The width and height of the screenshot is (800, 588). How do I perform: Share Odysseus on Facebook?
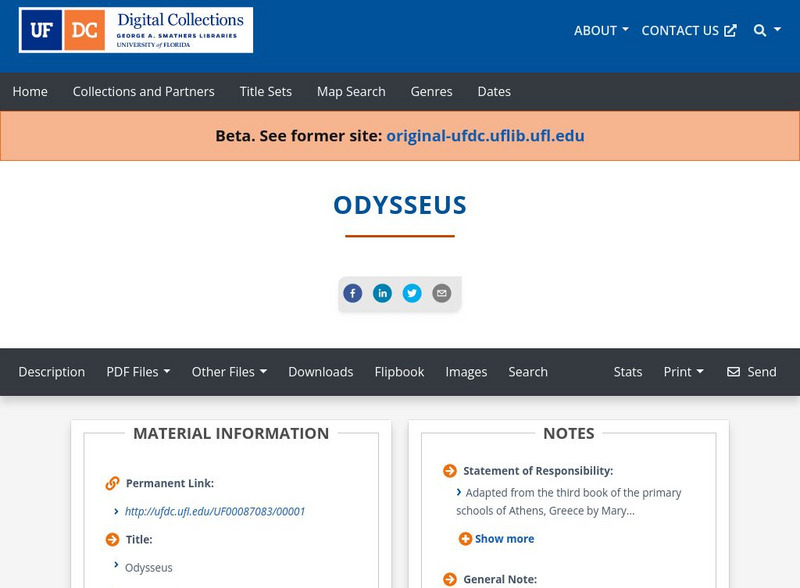352,293
